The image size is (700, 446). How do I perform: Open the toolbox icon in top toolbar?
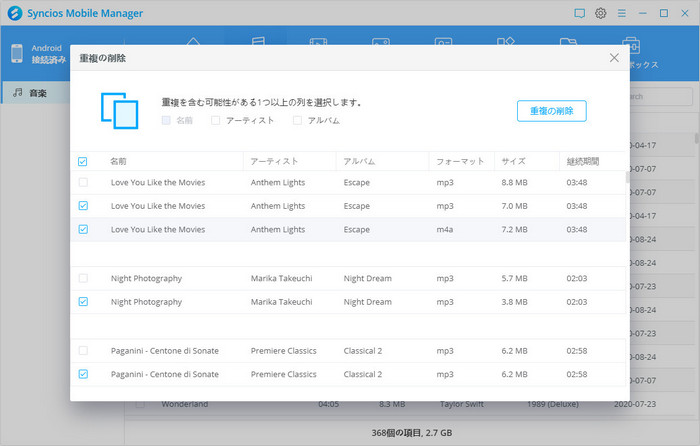pyautogui.click(x=631, y=46)
